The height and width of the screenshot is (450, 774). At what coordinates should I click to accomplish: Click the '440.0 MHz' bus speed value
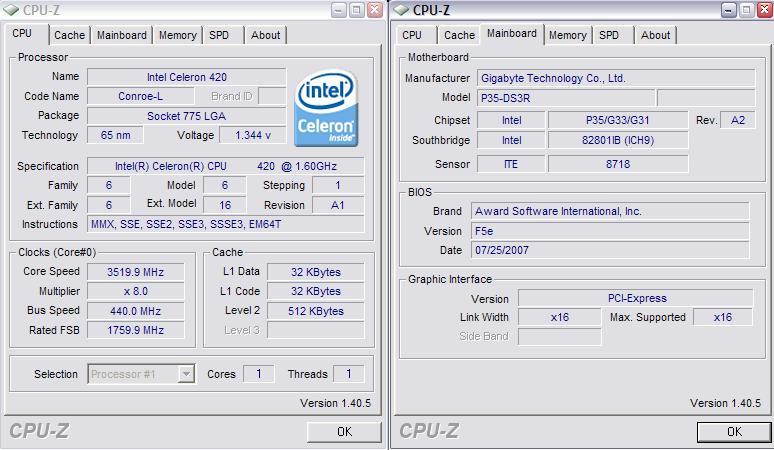tap(136, 311)
